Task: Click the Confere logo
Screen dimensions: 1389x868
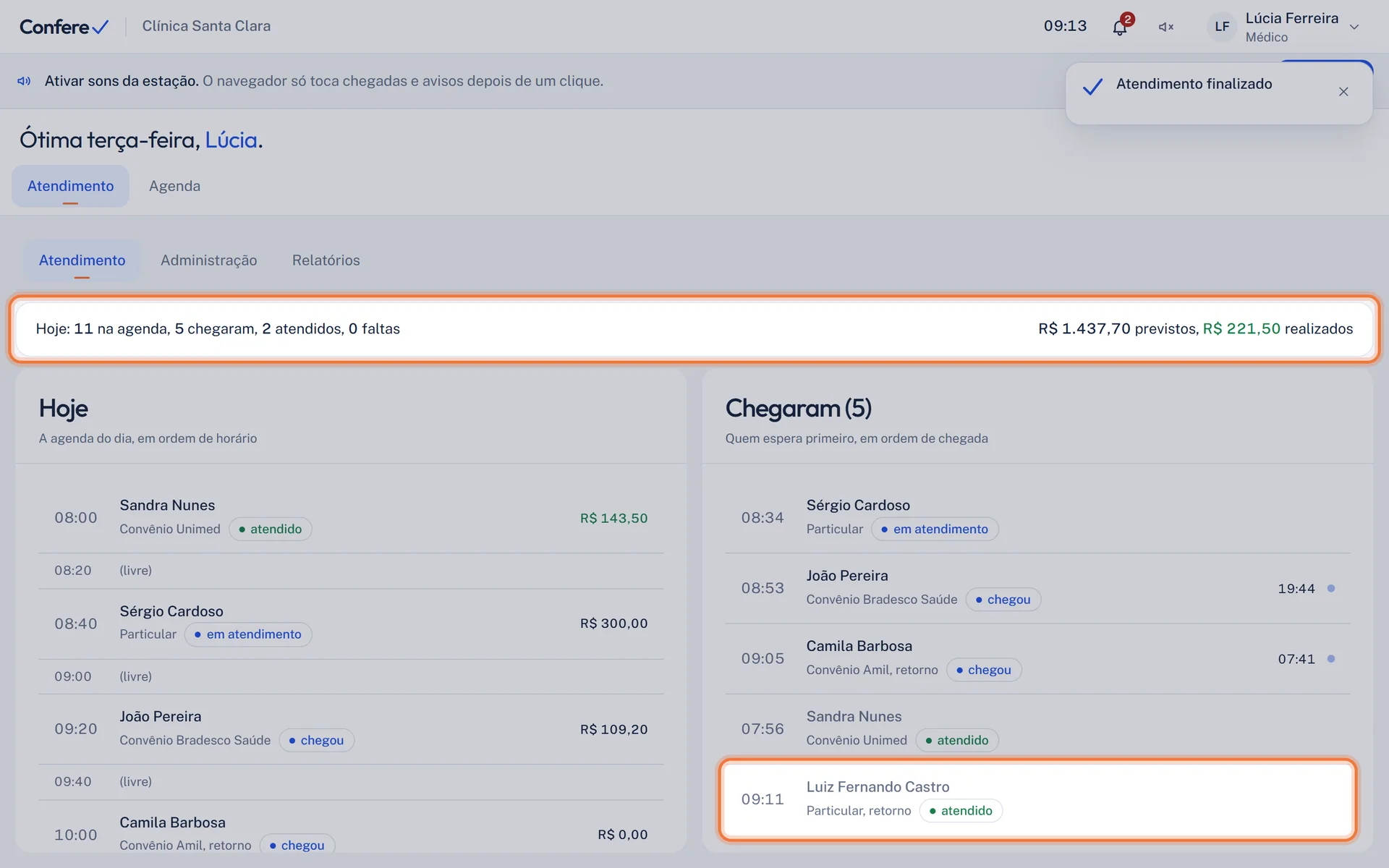Action: click(64, 27)
